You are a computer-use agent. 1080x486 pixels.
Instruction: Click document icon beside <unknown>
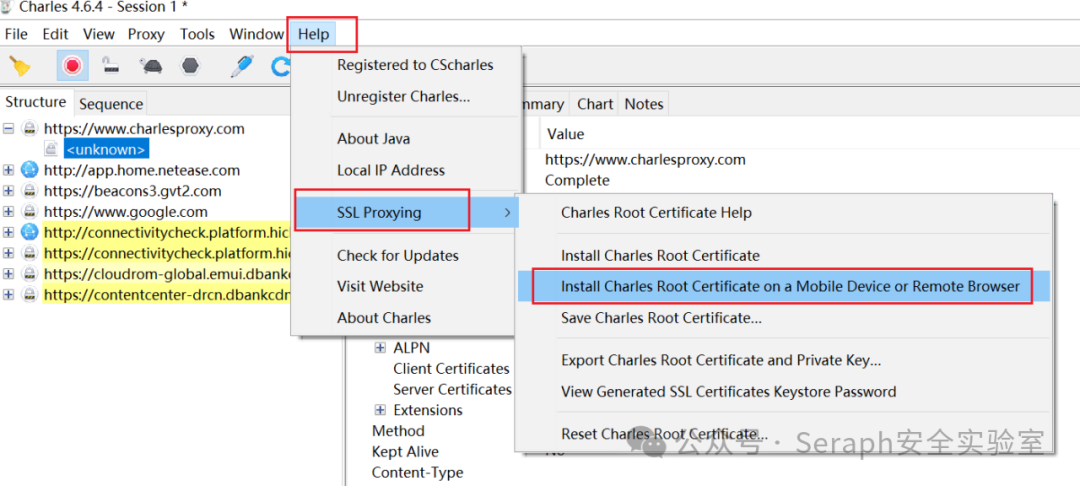point(51,149)
